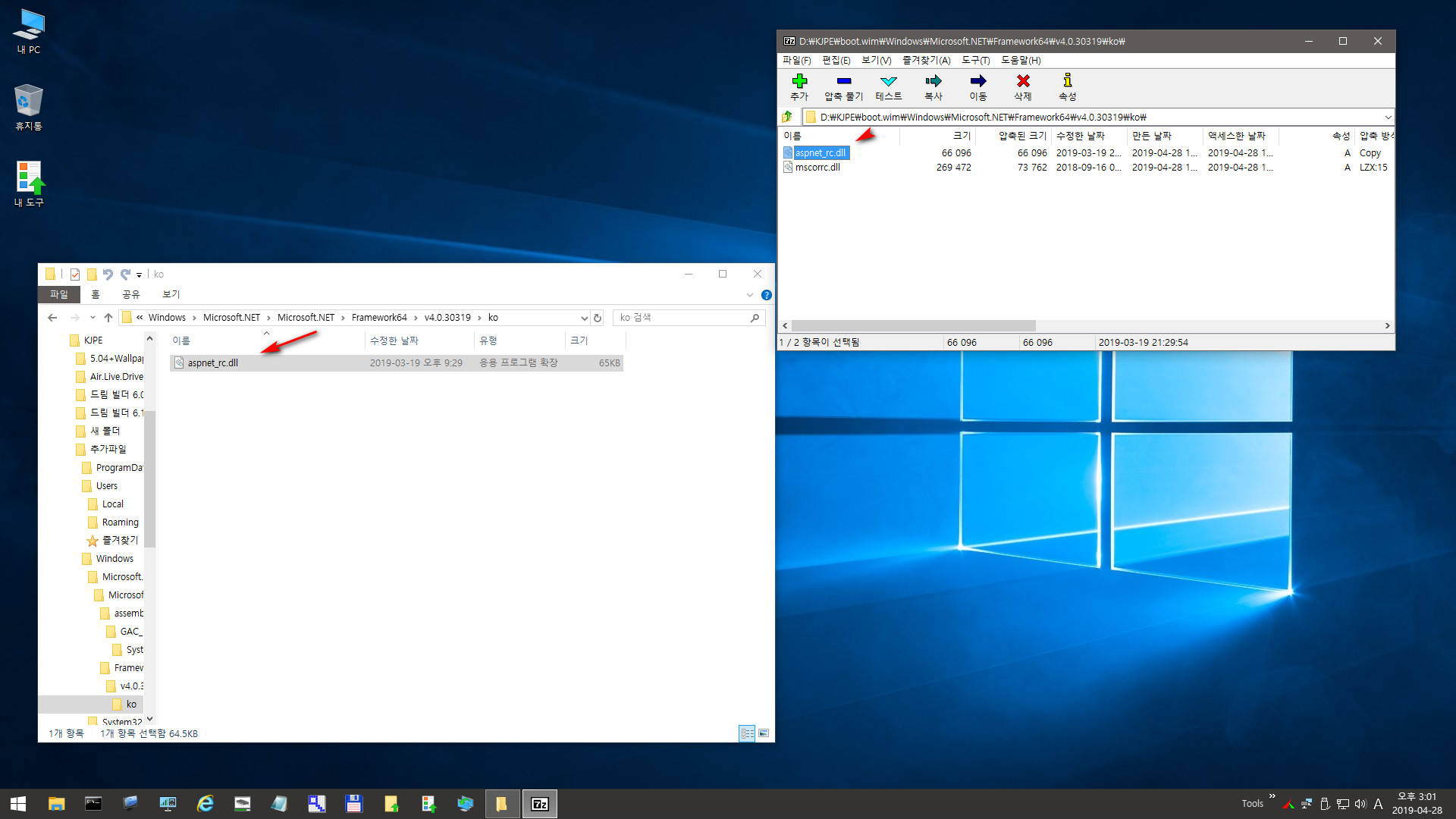
Task: Click the 7-Zip Add (추가) toolbar icon
Action: pos(799,81)
